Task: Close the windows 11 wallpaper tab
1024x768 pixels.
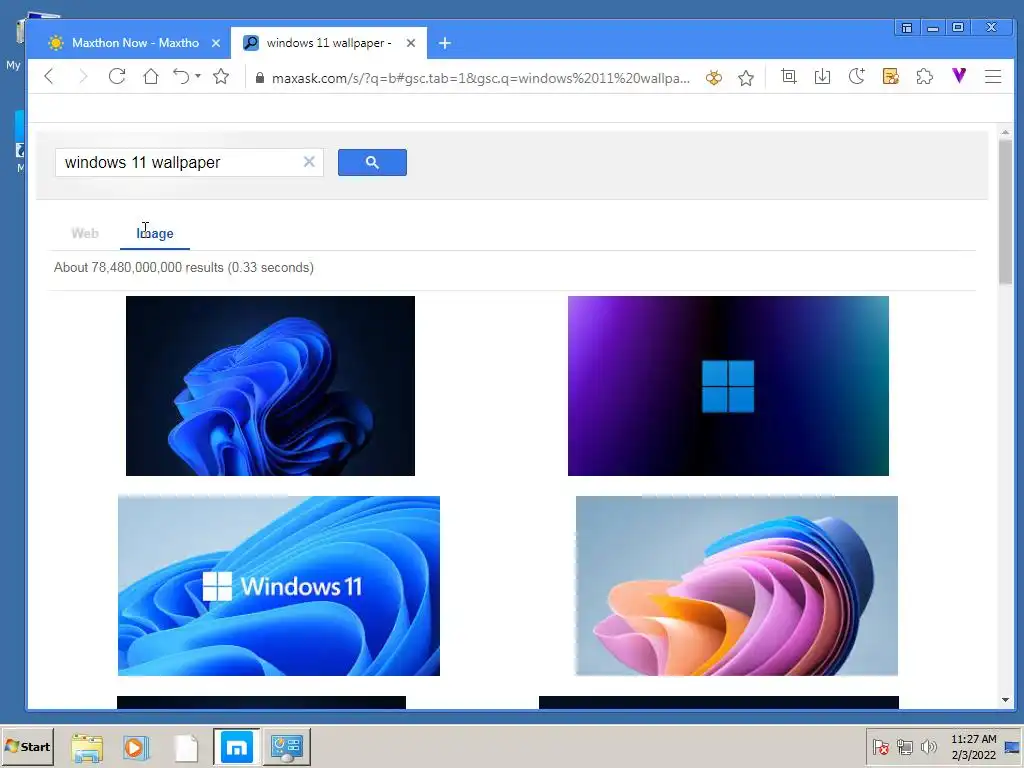Action: pos(411,43)
